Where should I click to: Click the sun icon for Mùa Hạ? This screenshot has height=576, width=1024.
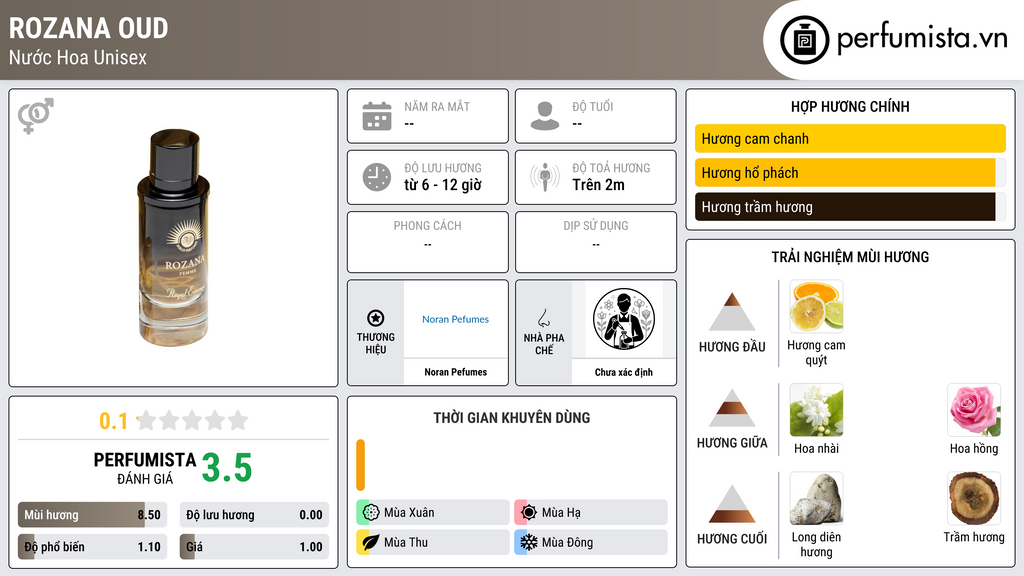tap(529, 513)
